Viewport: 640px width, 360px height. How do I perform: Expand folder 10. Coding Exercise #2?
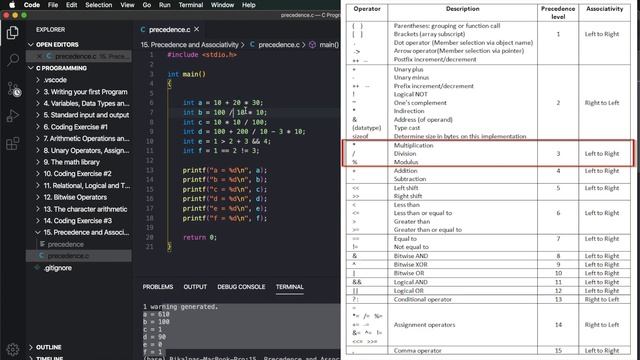[77, 173]
